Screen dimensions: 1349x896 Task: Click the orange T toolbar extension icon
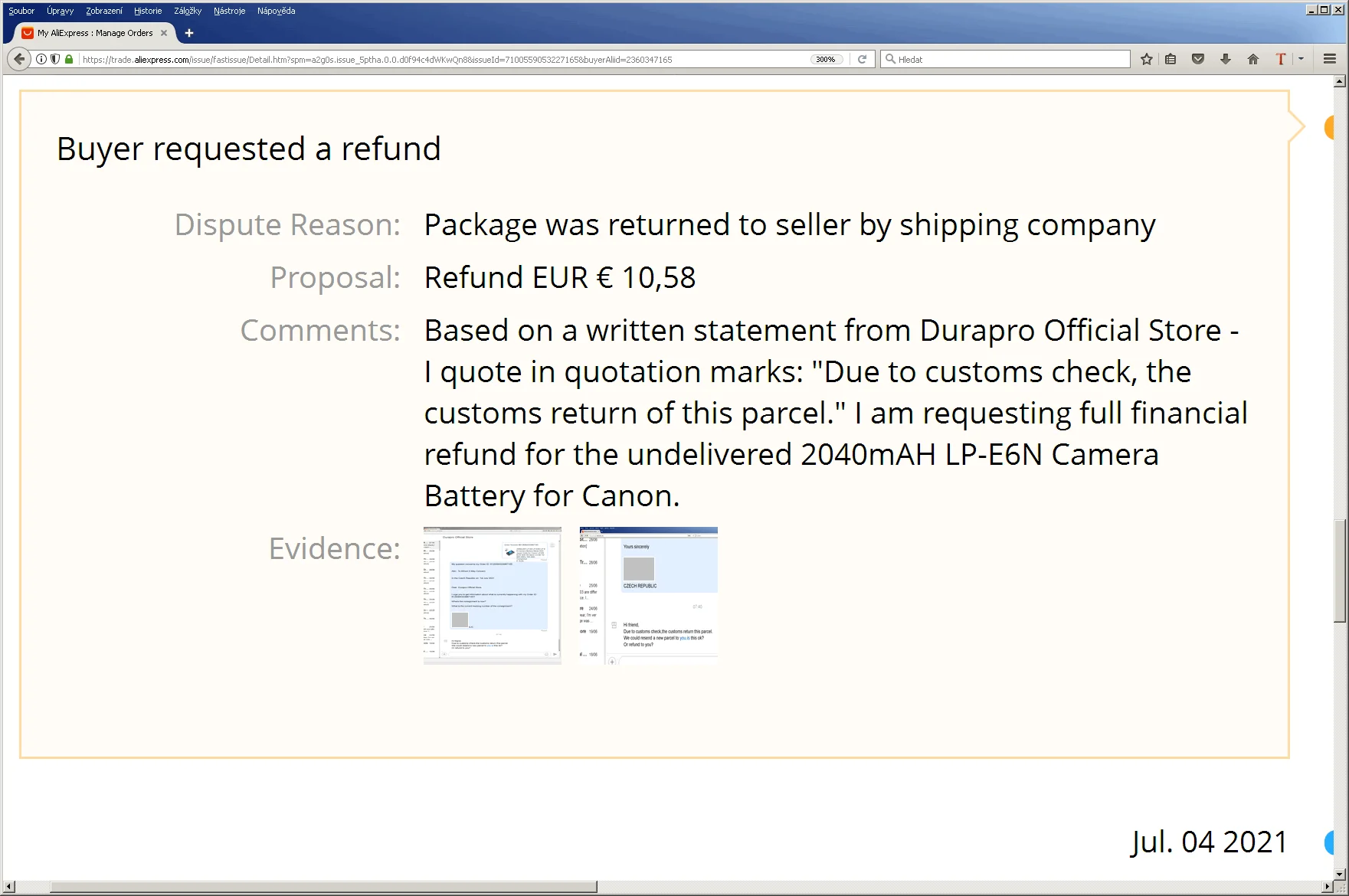[1280, 59]
